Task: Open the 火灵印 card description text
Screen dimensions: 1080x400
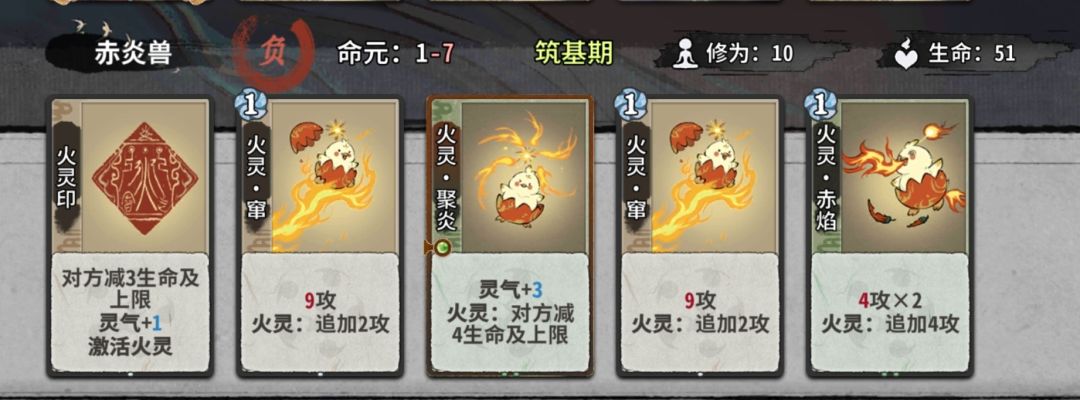Action: [130, 313]
